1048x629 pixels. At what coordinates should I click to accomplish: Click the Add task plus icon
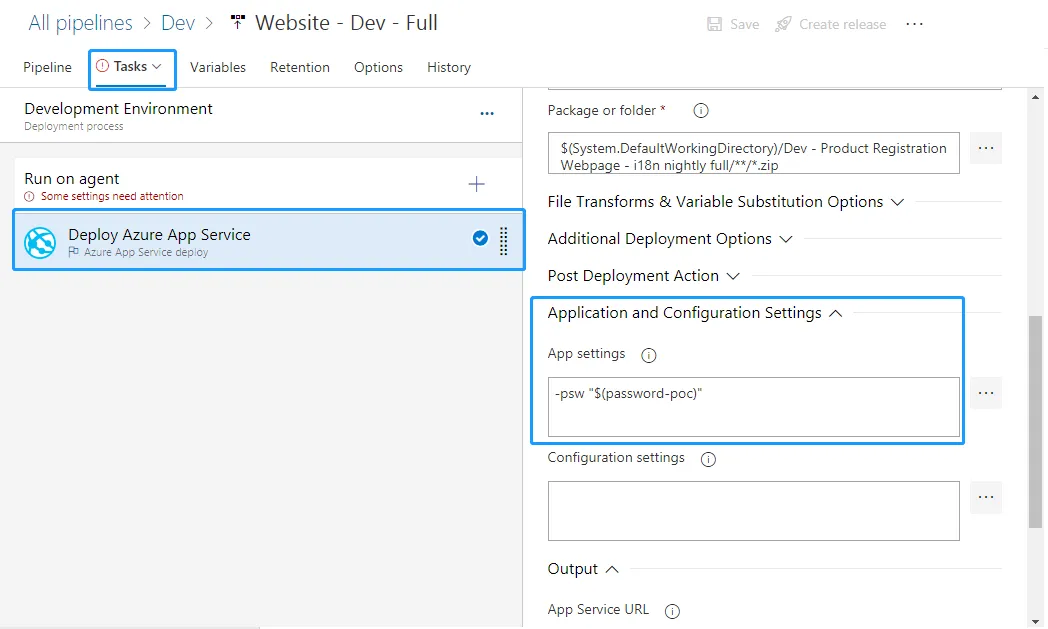pyautogui.click(x=477, y=184)
